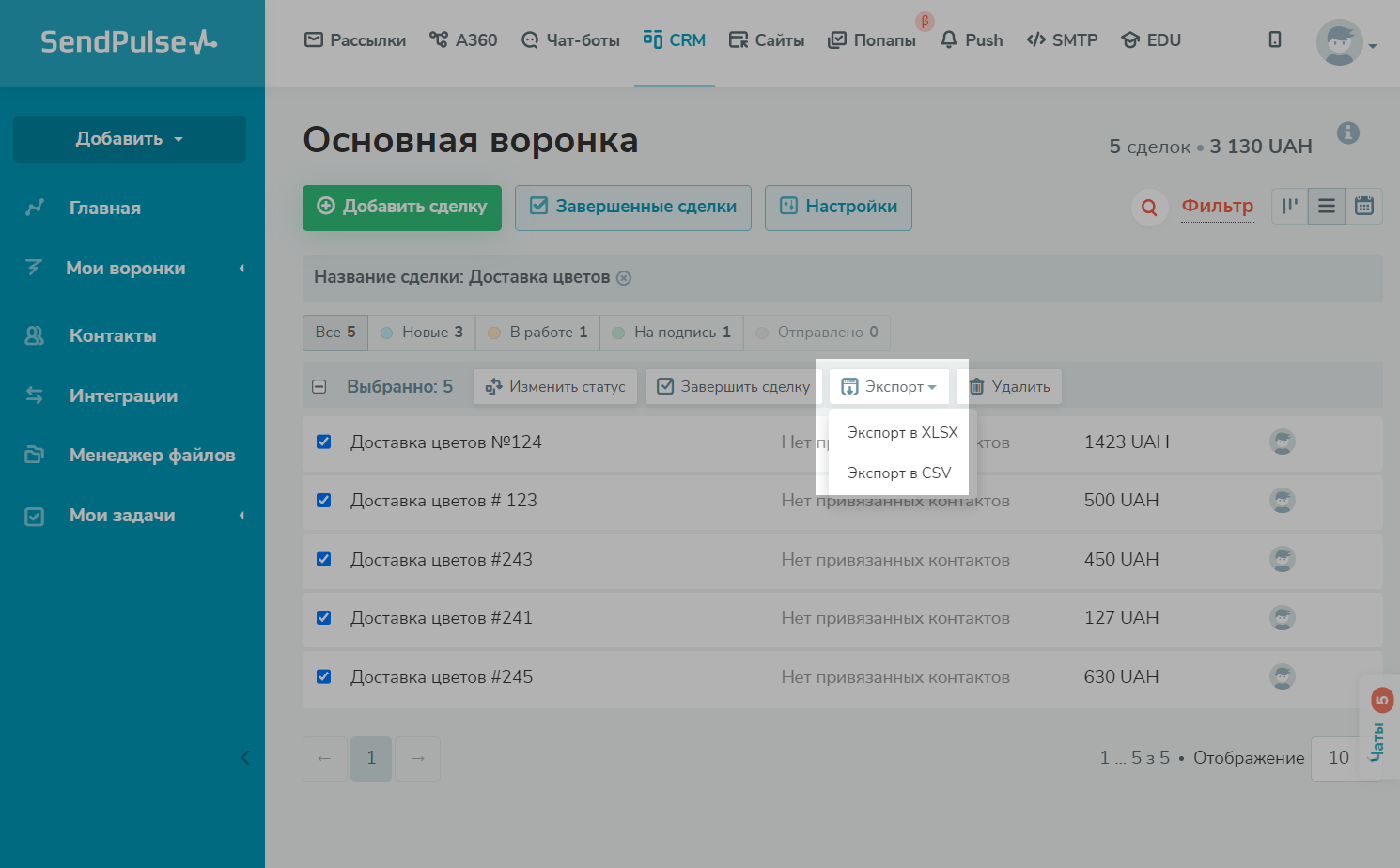Click assignee avatar for Доставка цветов #243
Screen dimensions: 1400x868
[x=1282, y=560]
